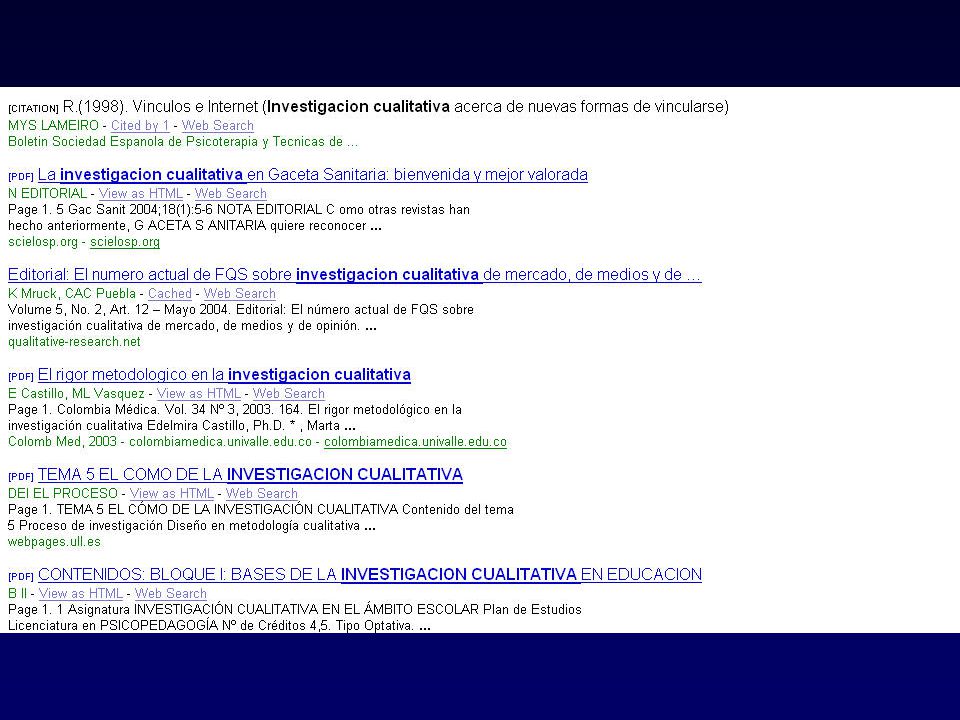Click snippet 'Page 1. 5 Gac Sanit 2004;18(1):5-6'
The height and width of the screenshot is (720, 960).
(x=110, y=210)
